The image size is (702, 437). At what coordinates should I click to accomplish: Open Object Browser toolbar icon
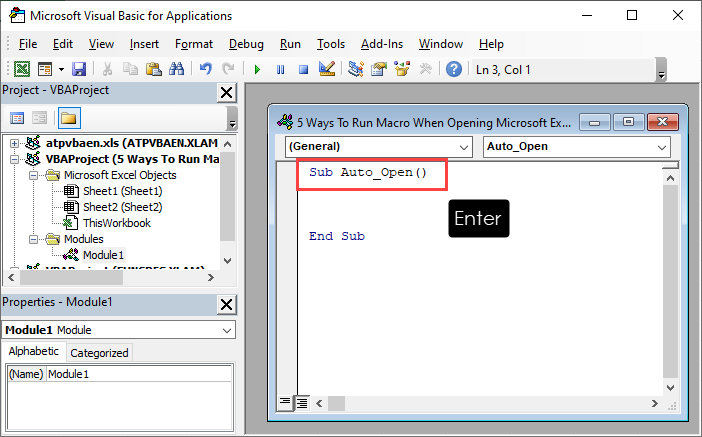point(402,69)
